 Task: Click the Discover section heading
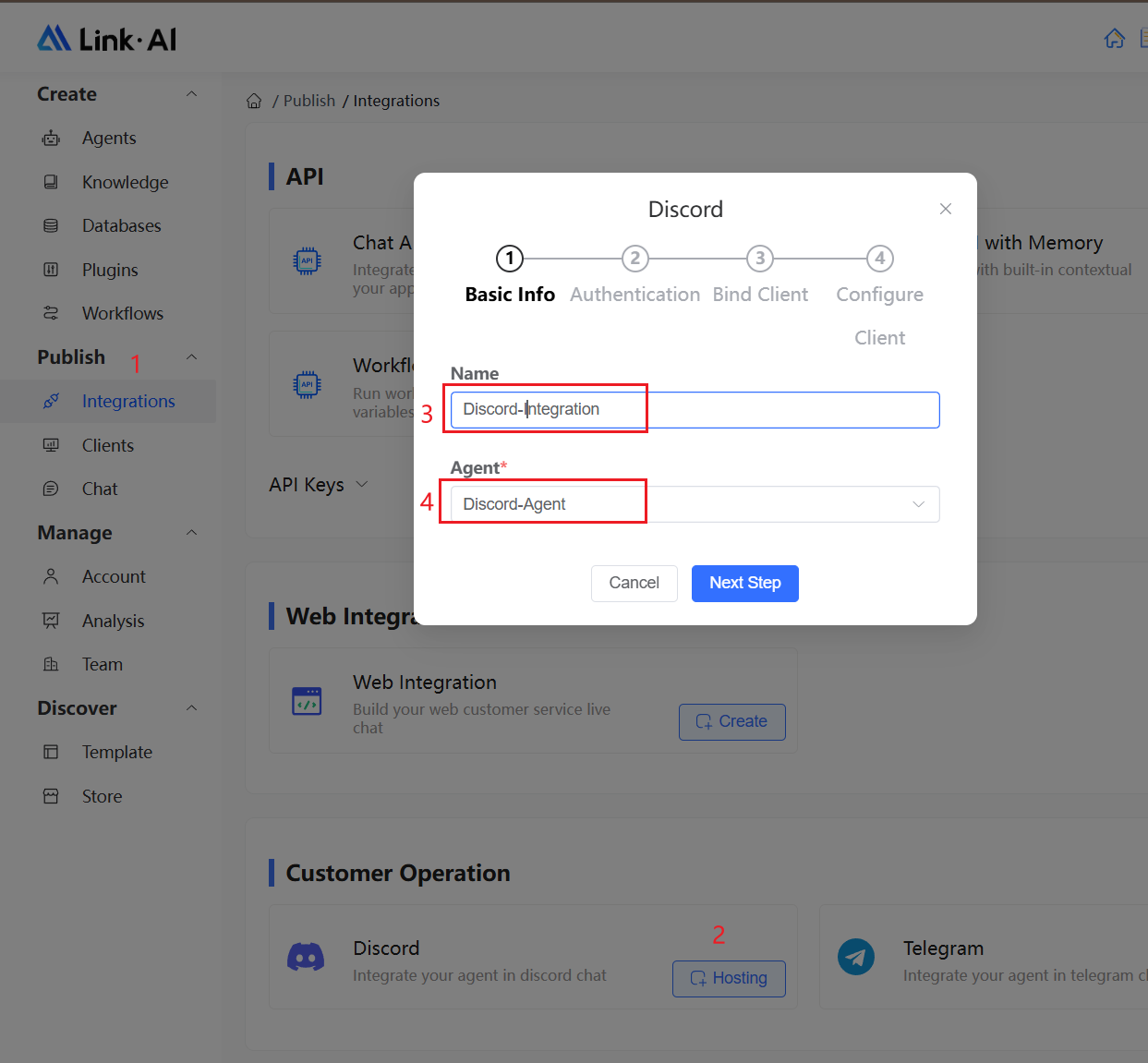77,708
